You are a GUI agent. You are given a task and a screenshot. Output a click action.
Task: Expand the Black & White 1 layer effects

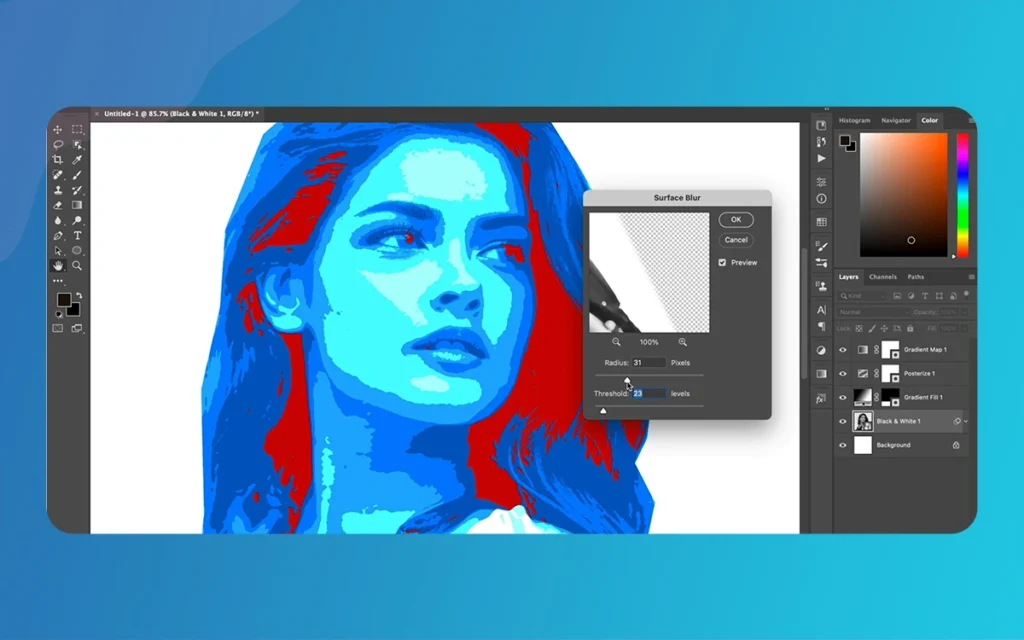click(966, 422)
